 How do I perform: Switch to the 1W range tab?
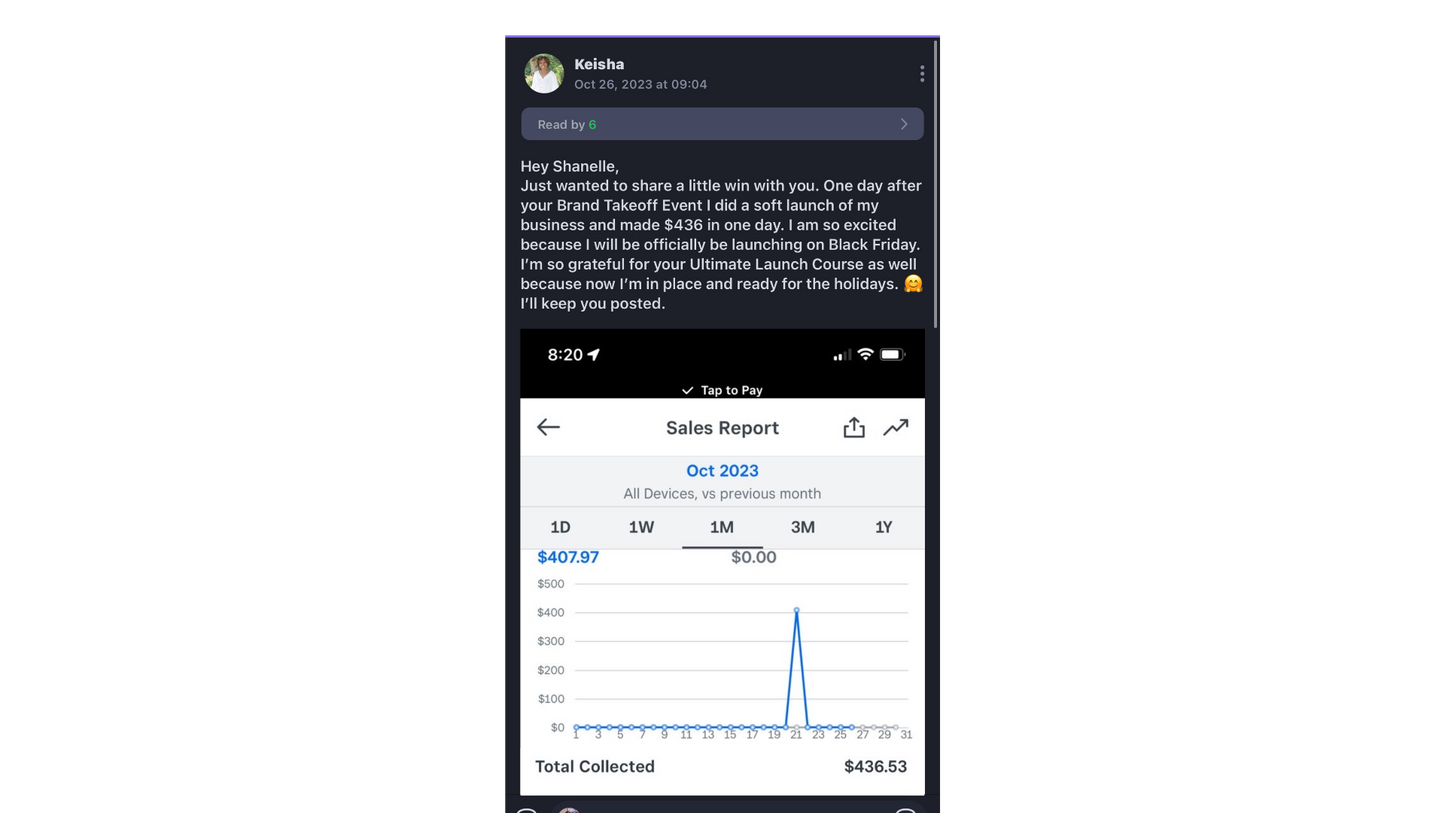641,527
